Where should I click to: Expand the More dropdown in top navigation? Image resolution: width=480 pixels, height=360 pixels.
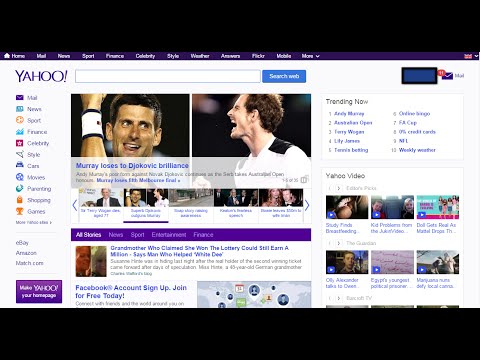pyautogui.click(x=310, y=56)
